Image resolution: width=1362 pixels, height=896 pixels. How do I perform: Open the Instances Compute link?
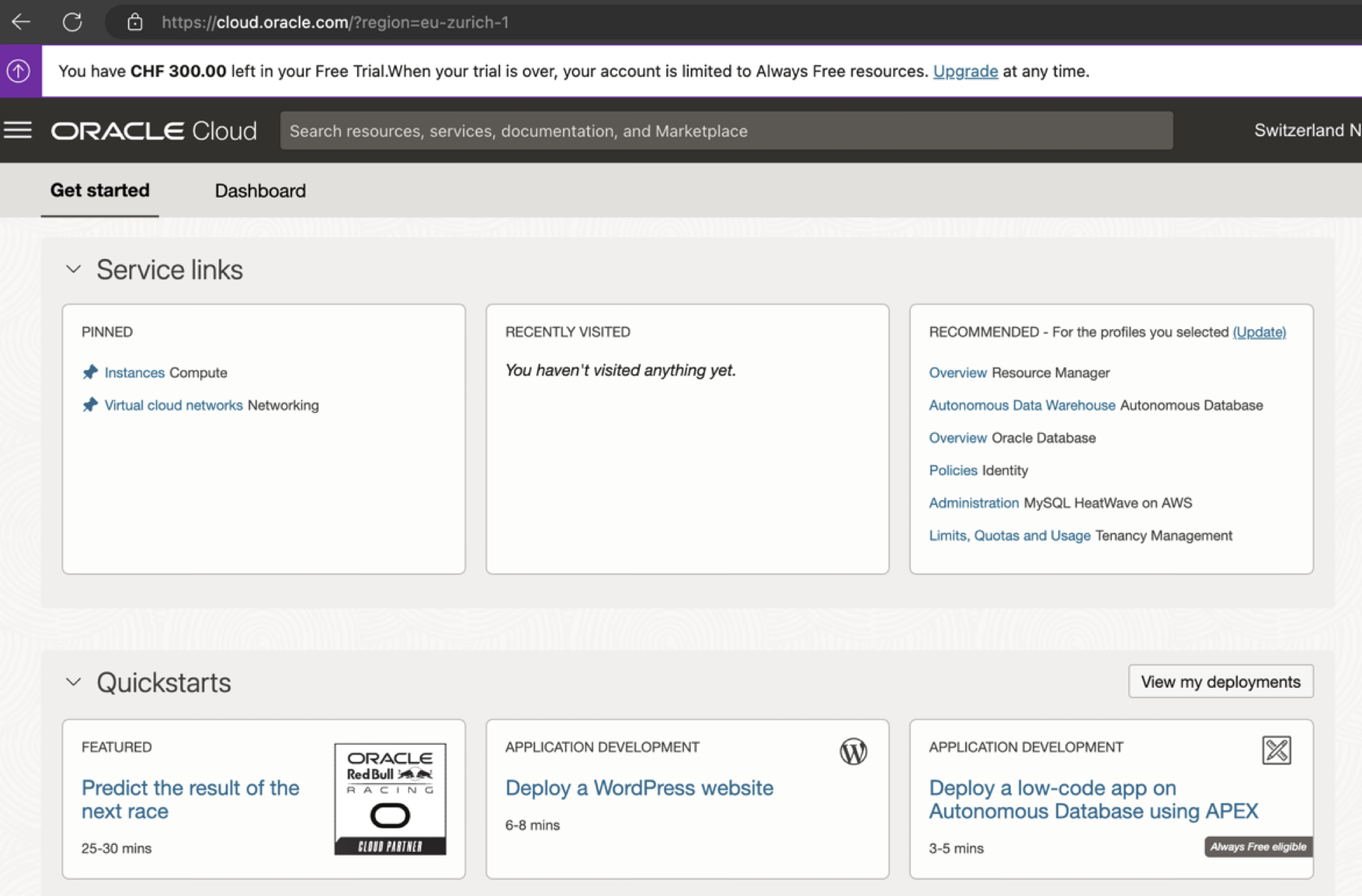tap(134, 372)
